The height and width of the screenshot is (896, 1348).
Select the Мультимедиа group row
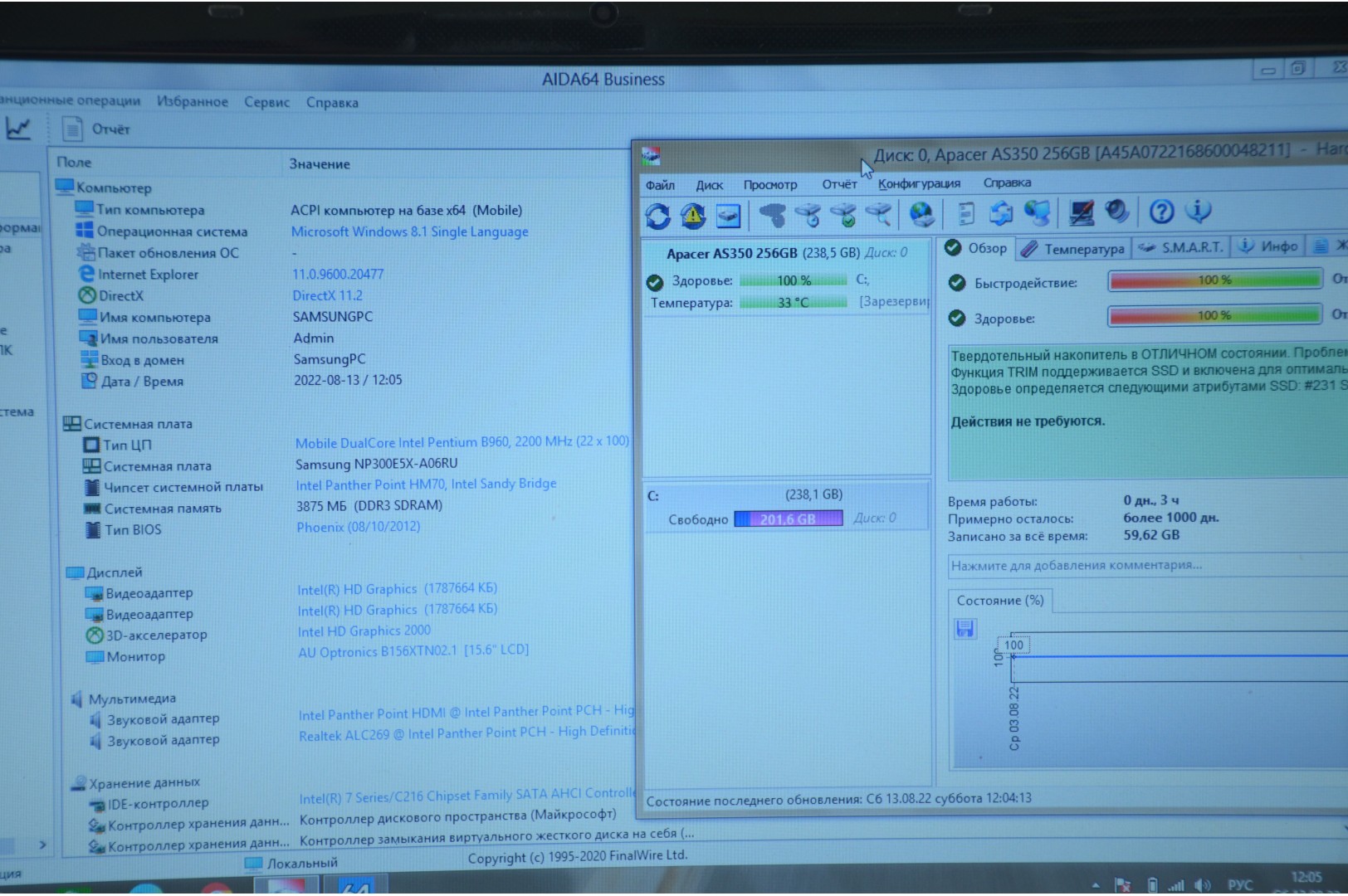(124, 699)
